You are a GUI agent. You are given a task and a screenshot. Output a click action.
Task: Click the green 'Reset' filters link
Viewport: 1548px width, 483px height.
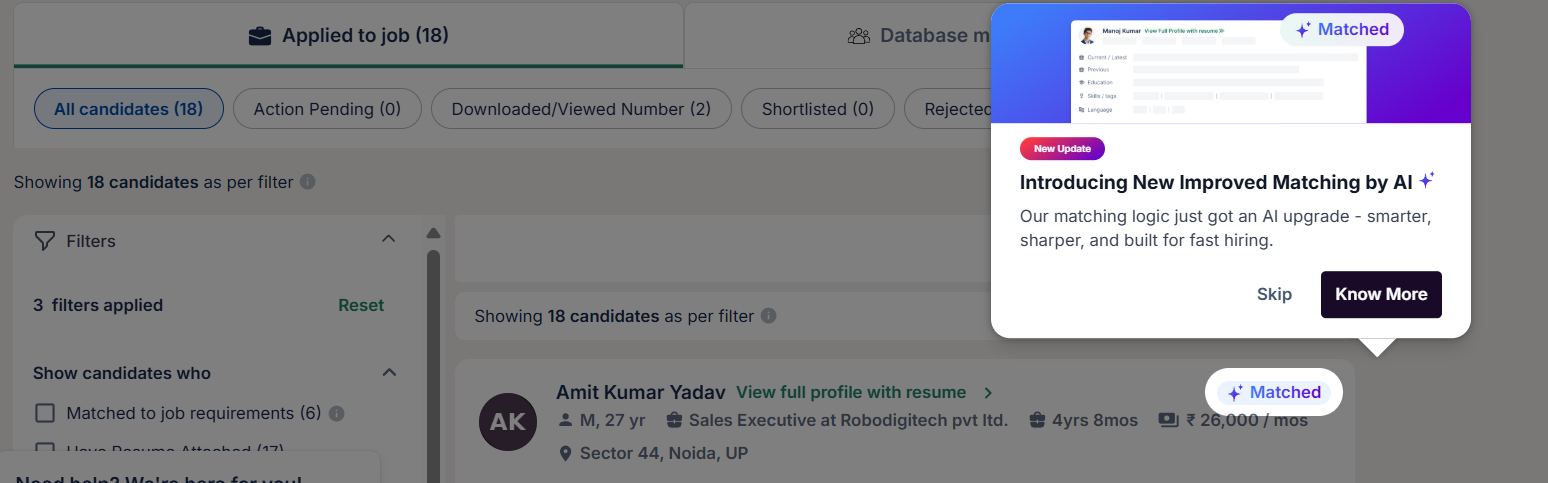[361, 305]
